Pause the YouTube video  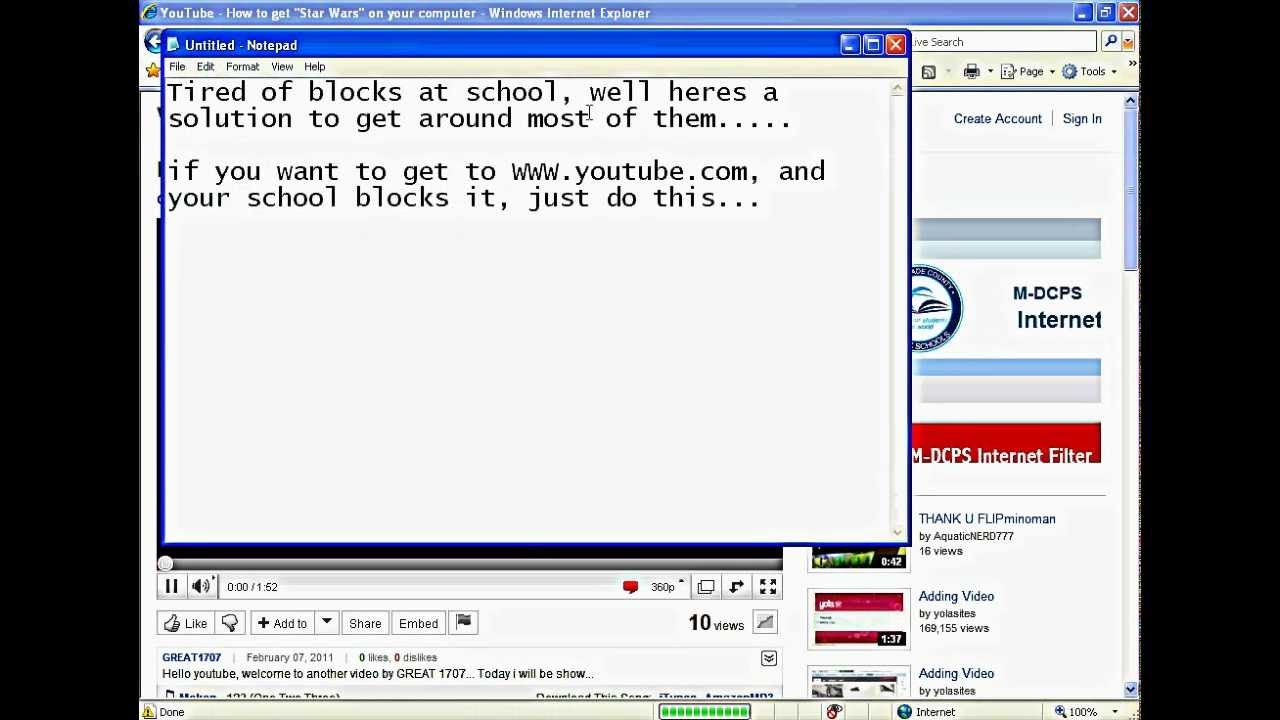[171, 587]
